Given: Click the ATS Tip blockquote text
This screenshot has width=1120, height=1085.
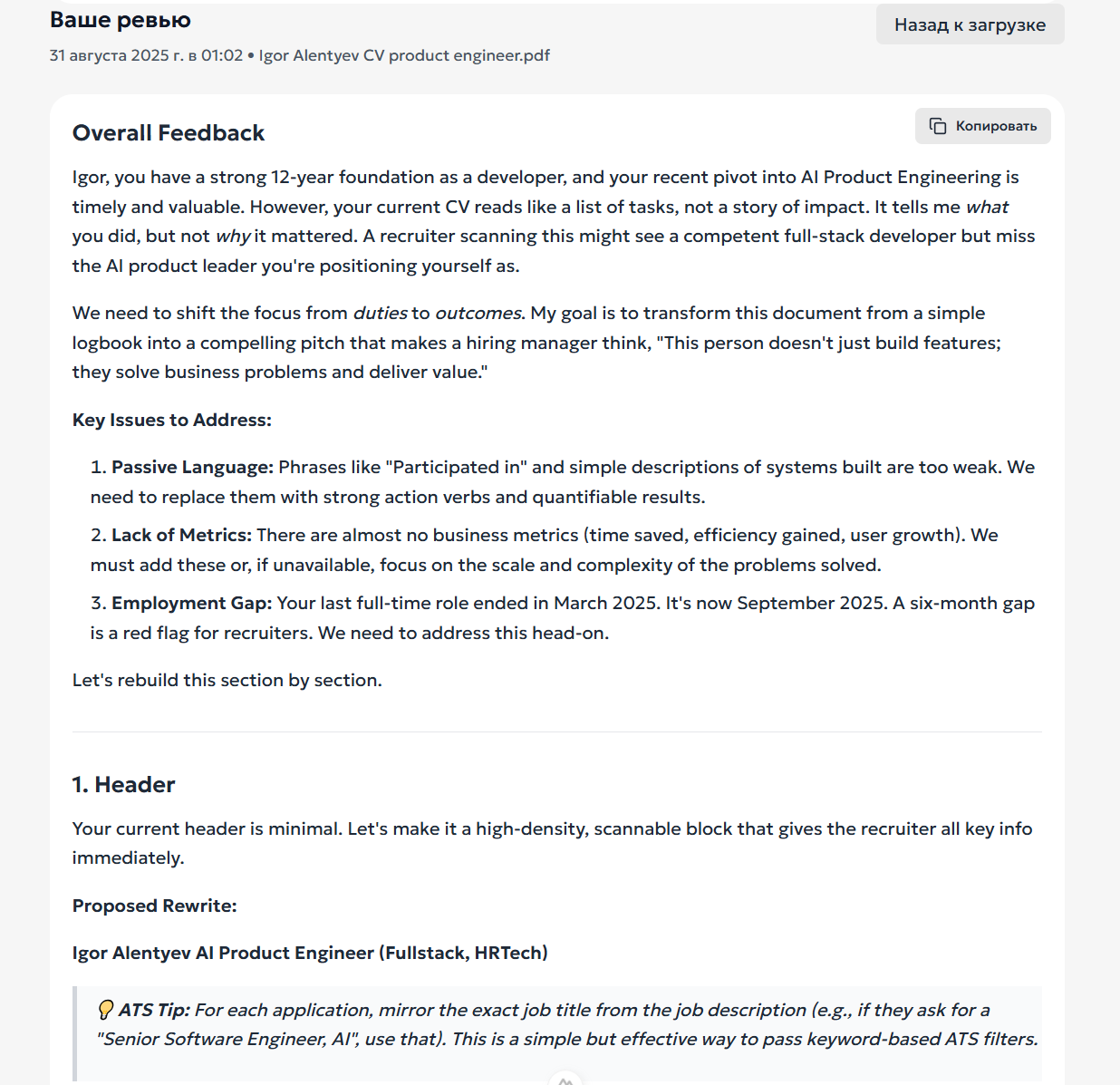Looking at the screenshot, I should [x=567, y=1024].
